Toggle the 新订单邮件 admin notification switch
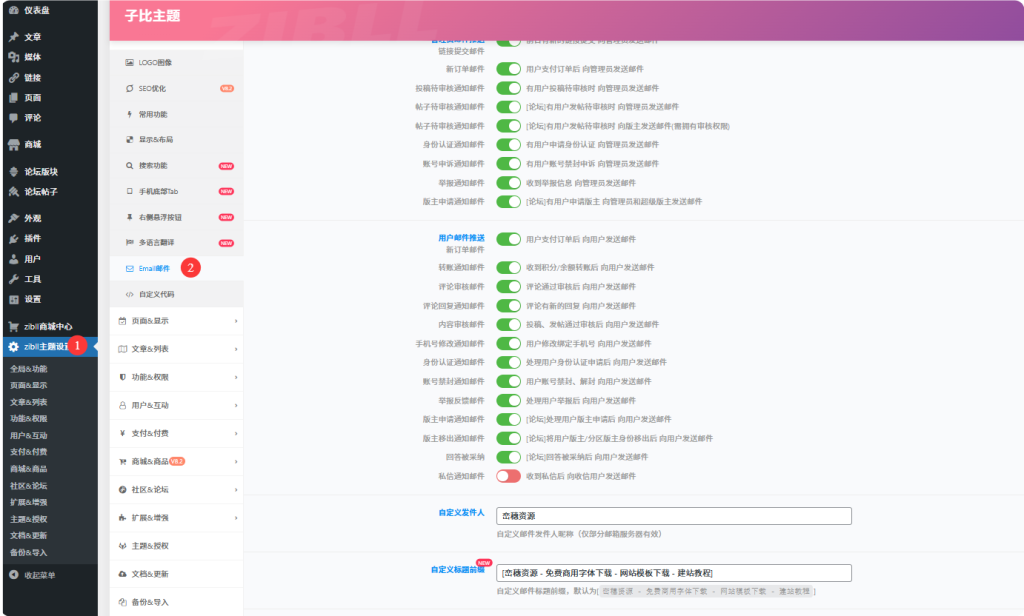The width and height of the screenshot is (1024, 616). (508, 69)
